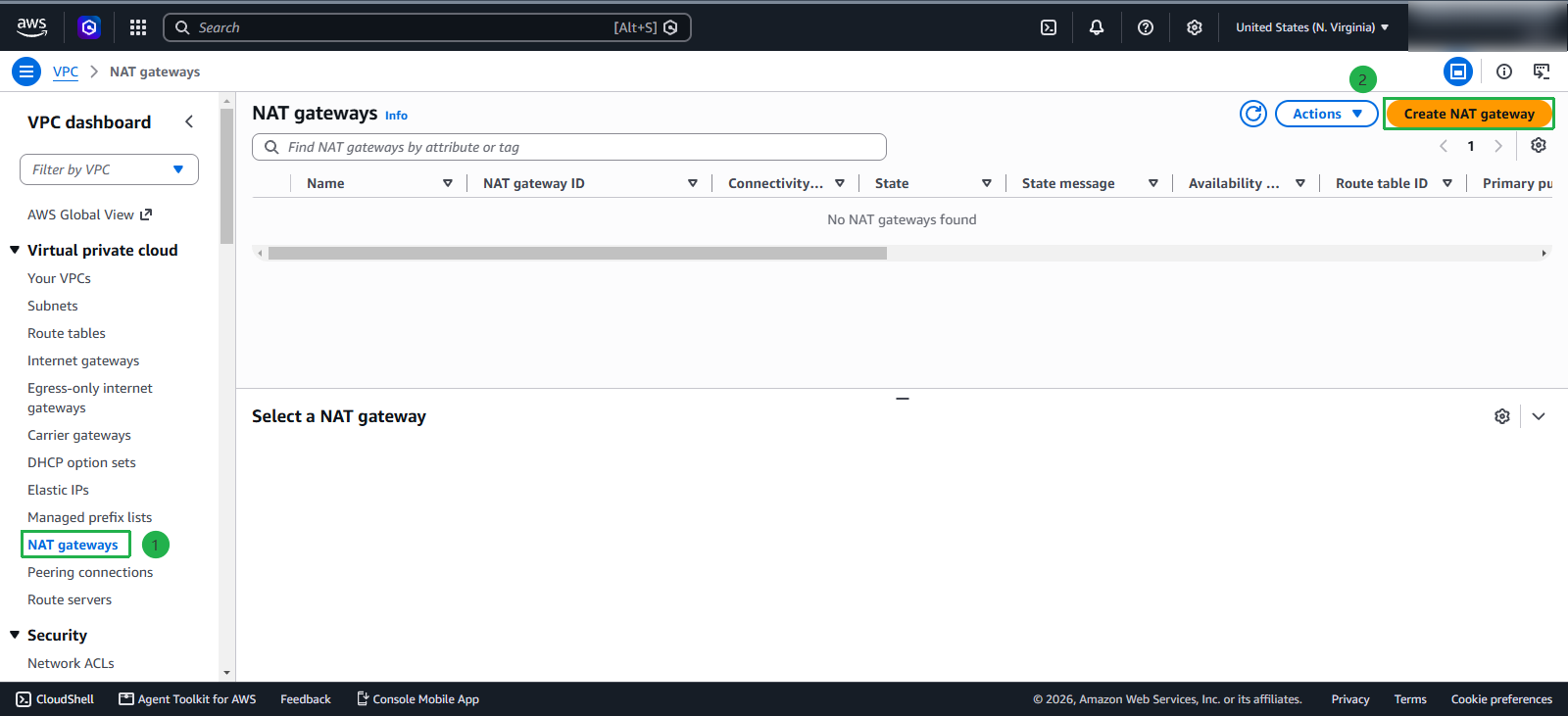The image size is (1568, 716).
Task: Open the Info link next to NAT gateways
Action: click(396, 116)
